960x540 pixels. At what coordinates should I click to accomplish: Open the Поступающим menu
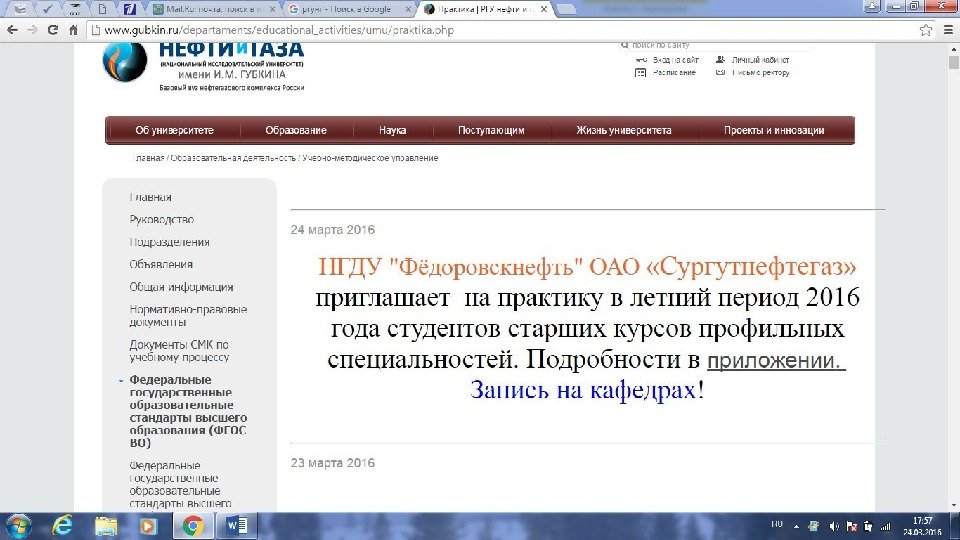[491, 130]
